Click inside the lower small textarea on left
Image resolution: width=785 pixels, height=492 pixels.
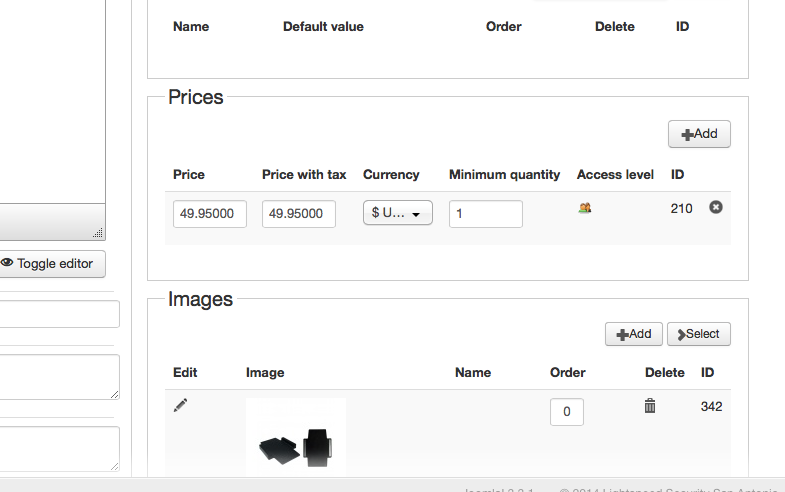coord(58,449)
